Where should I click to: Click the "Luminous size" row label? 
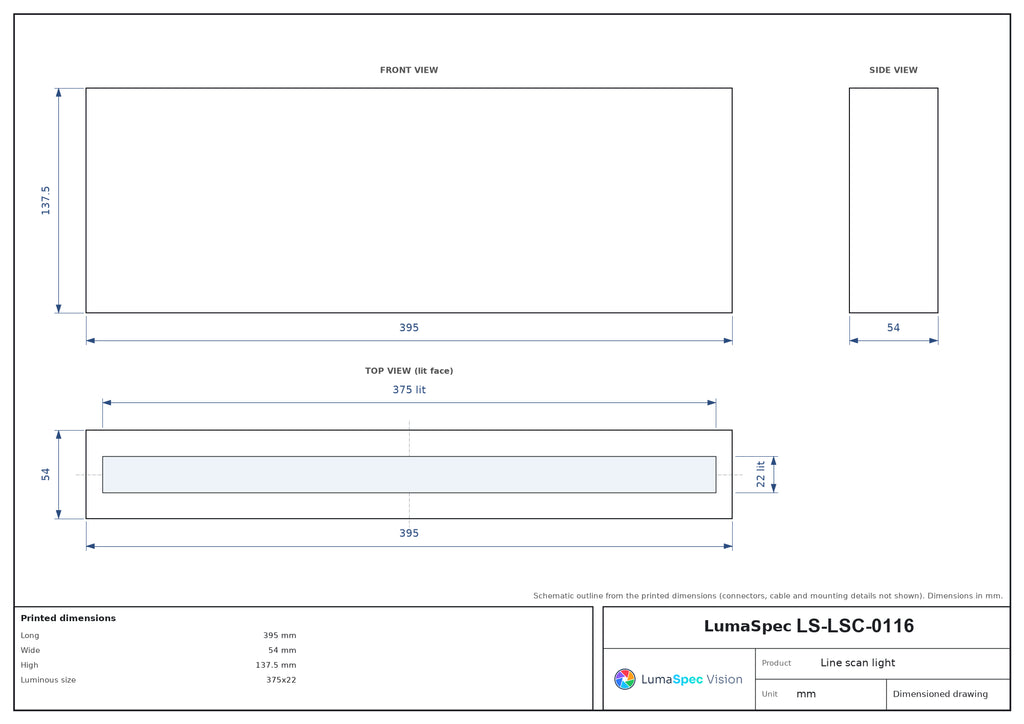pos(48,680)
